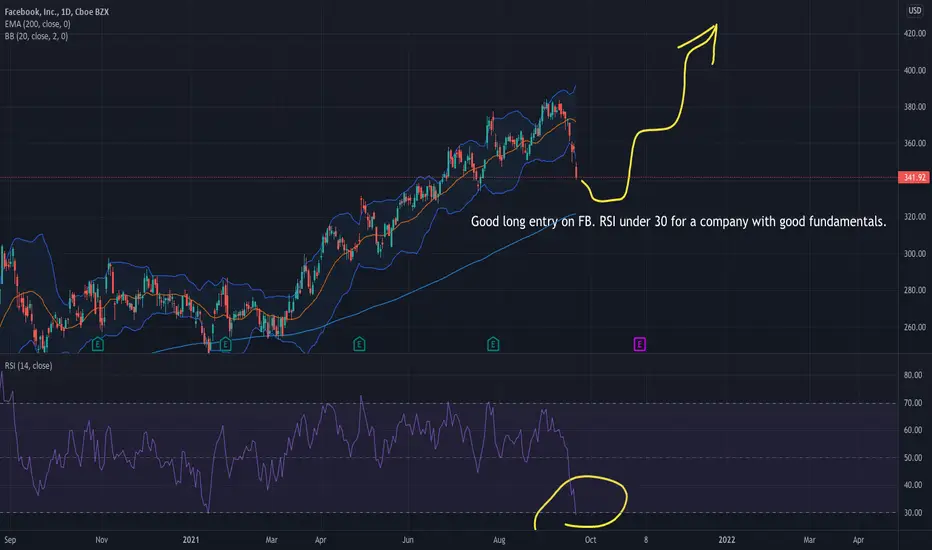This screenshot has height=550, width=932.
Task: Click the RSI 60.00 axis label
Action: point(913,430)
